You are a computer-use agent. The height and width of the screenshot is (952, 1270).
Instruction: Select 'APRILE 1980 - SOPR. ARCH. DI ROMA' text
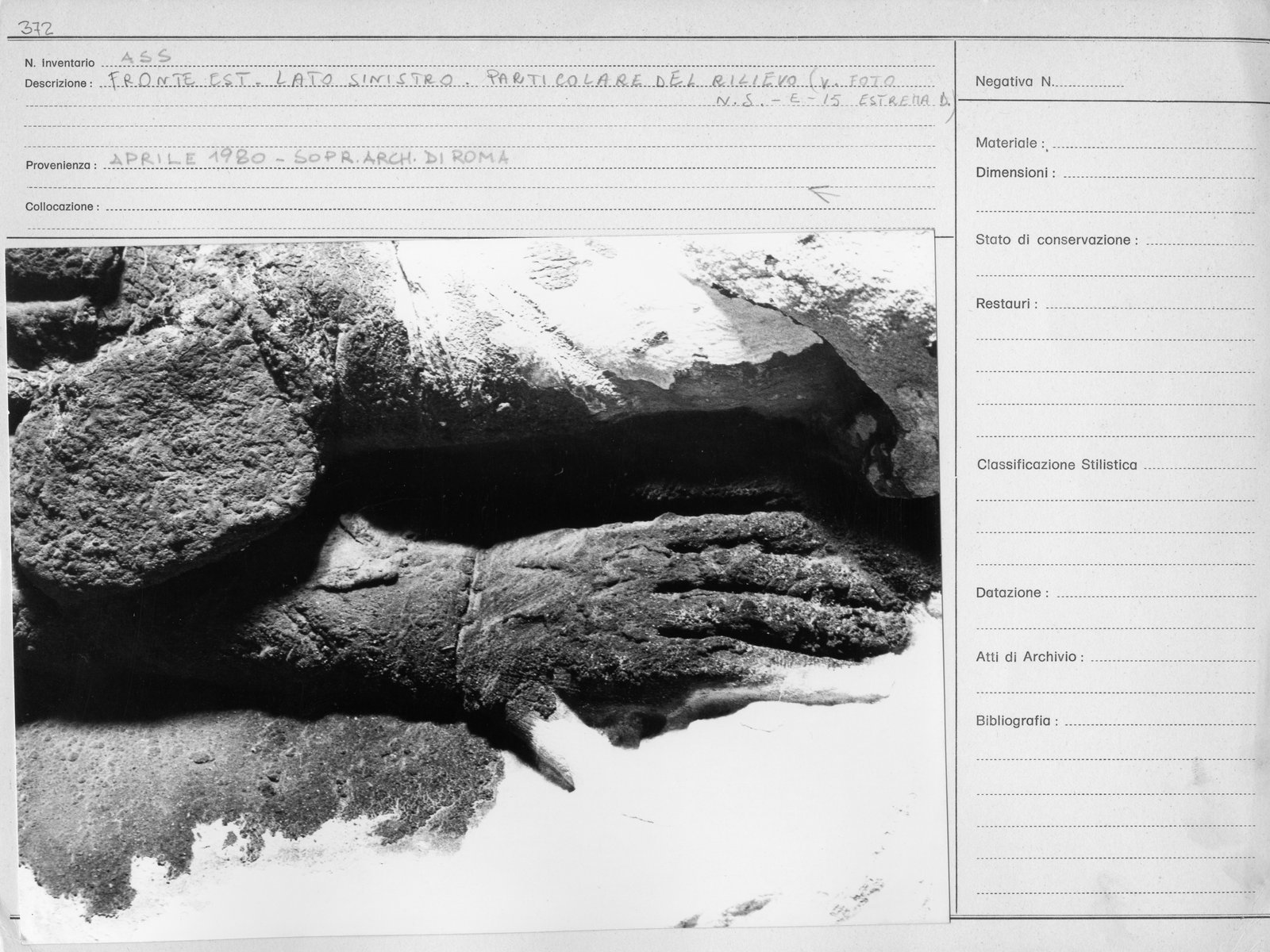click(x=310, y=157)
